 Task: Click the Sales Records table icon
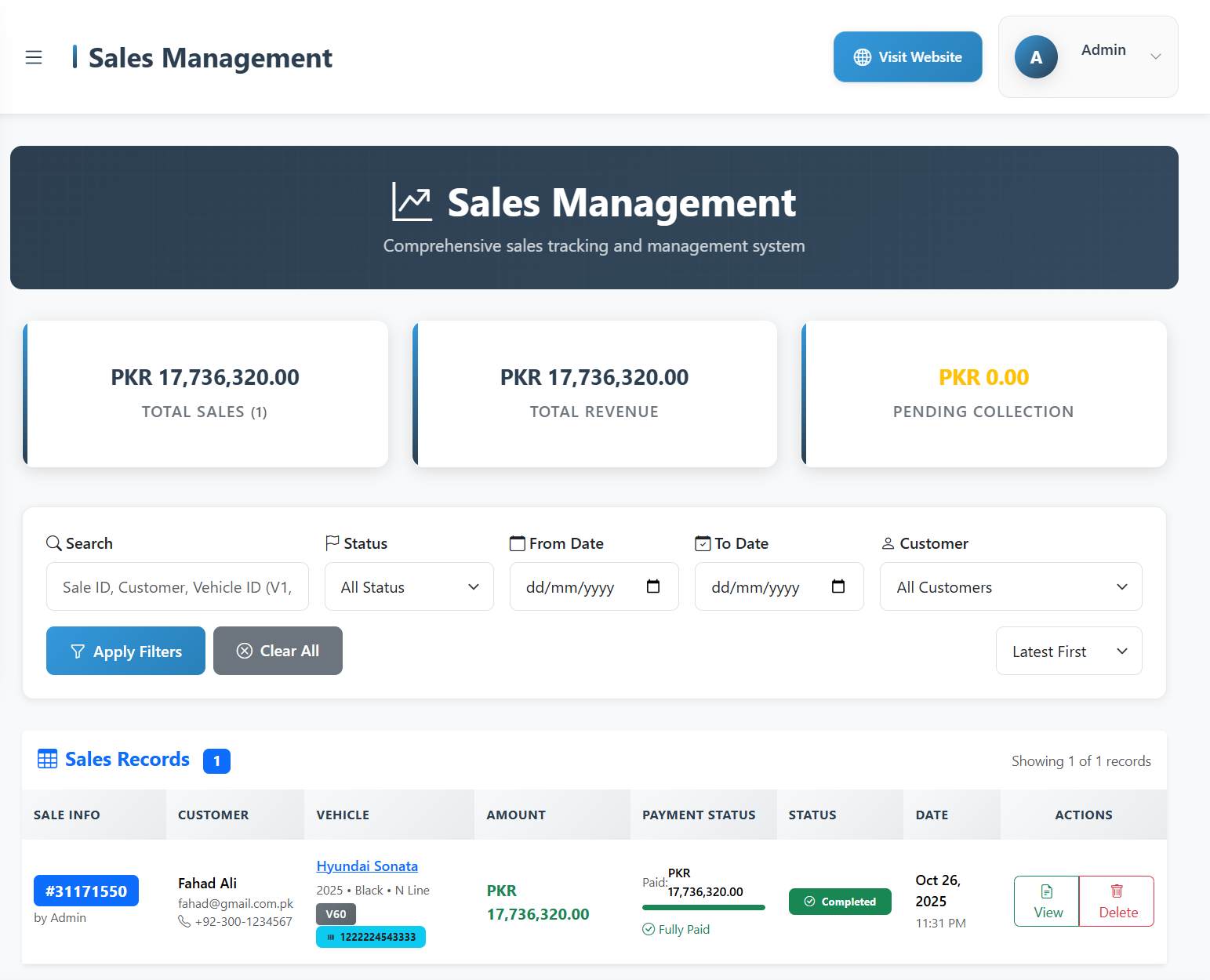pos(48,759)
